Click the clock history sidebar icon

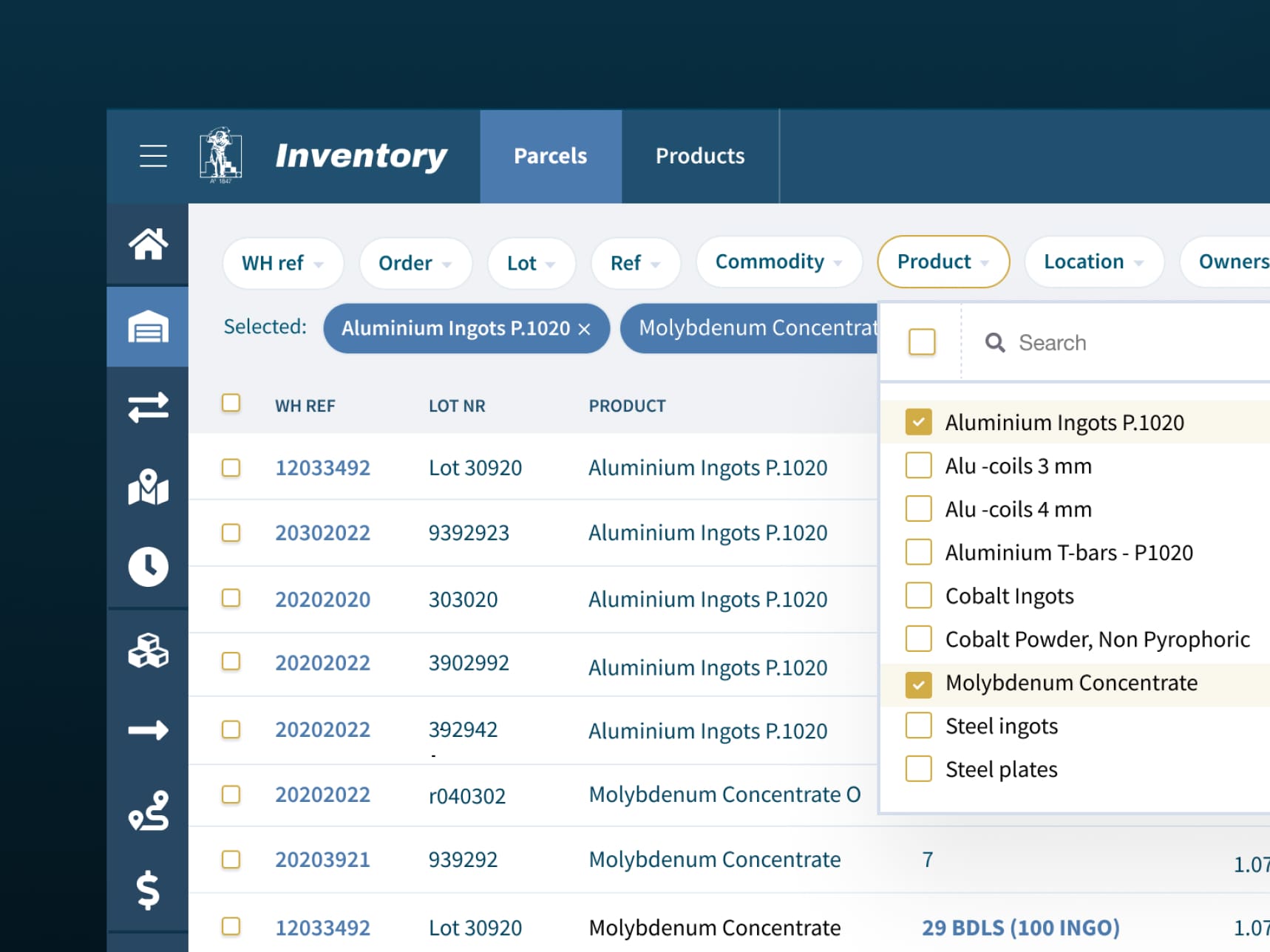click(148, 567)
